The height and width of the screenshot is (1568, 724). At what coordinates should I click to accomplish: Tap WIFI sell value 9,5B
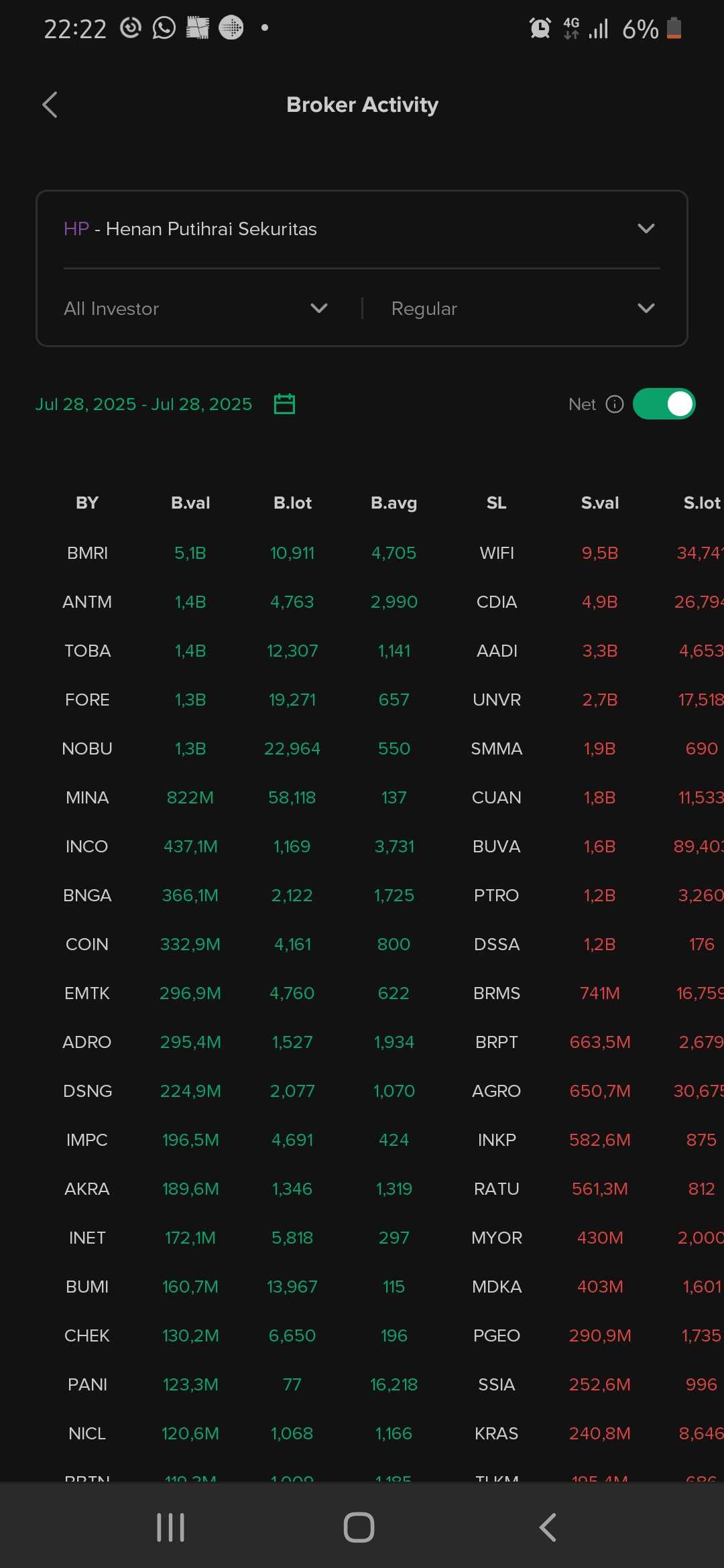click(x=600, y=553)
